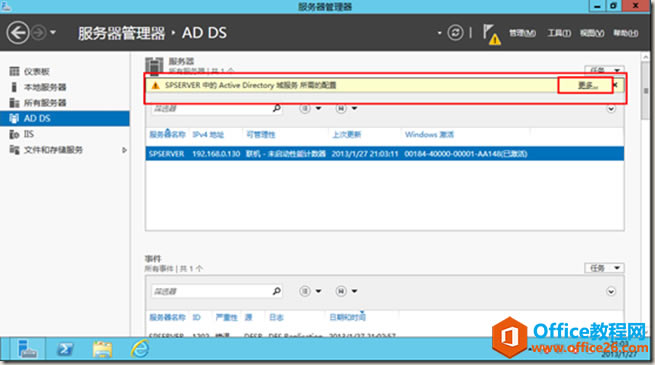Expand File and Storage Services arrow

click(x=124, y=150)
